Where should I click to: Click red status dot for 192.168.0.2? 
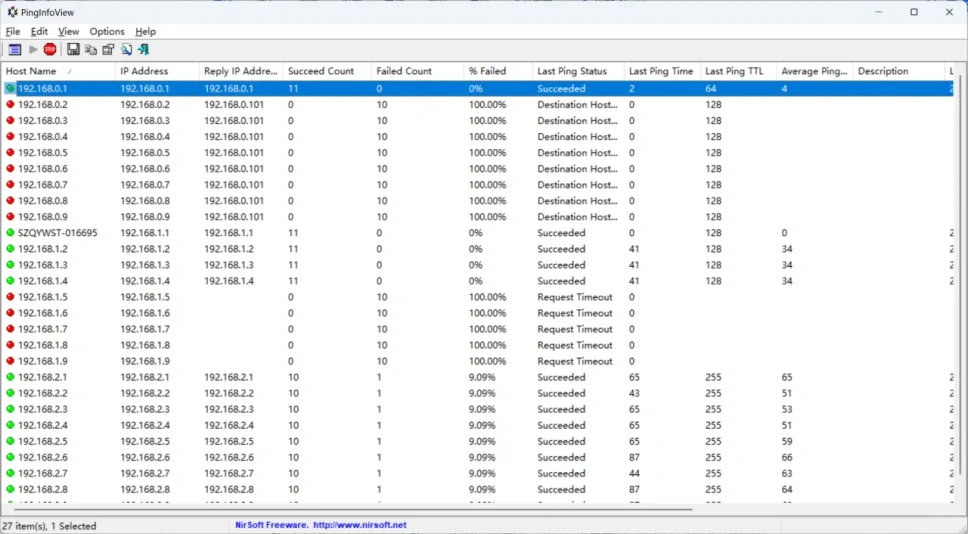10,104
